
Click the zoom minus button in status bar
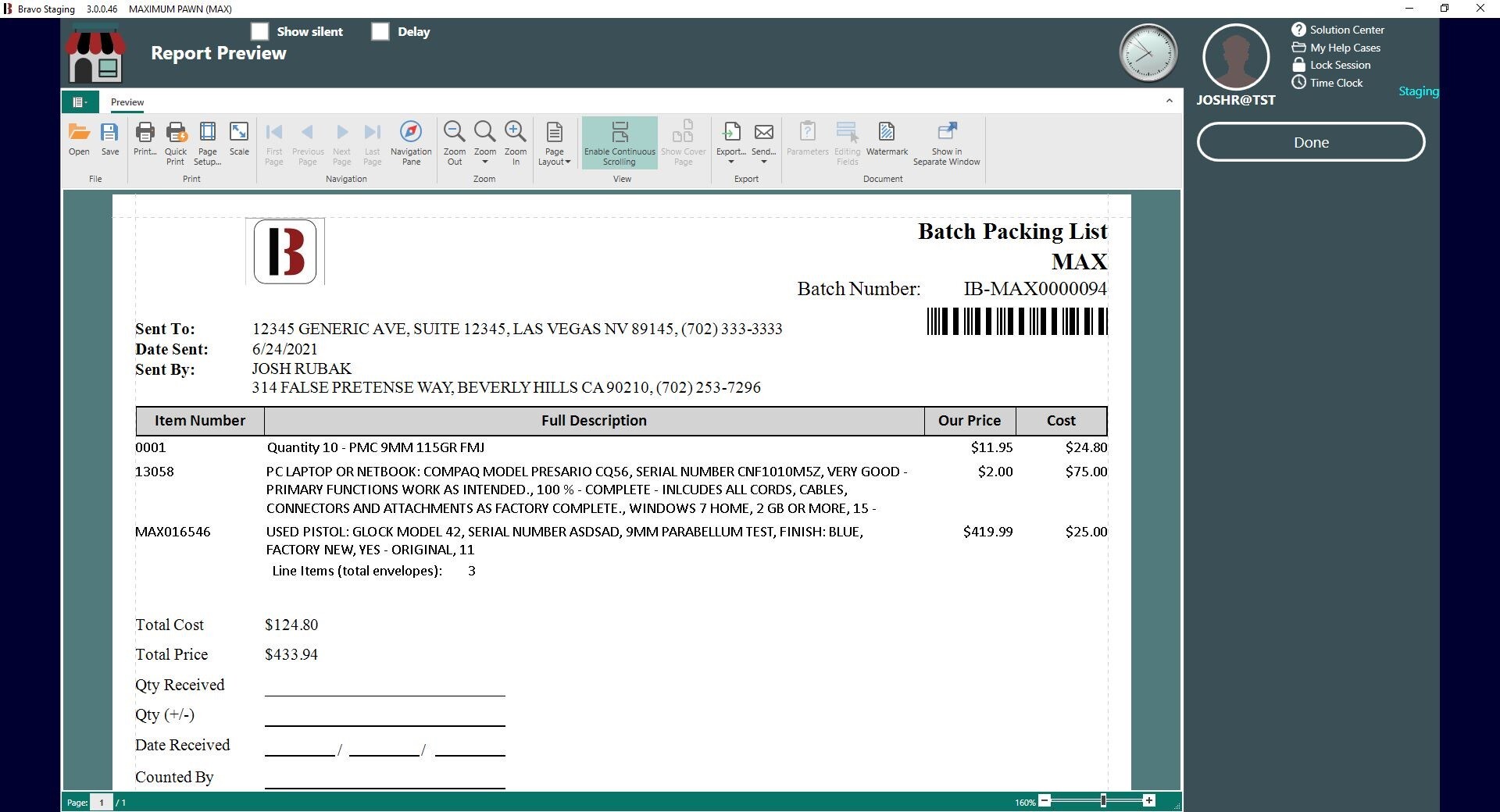[x=1045, y=801]
